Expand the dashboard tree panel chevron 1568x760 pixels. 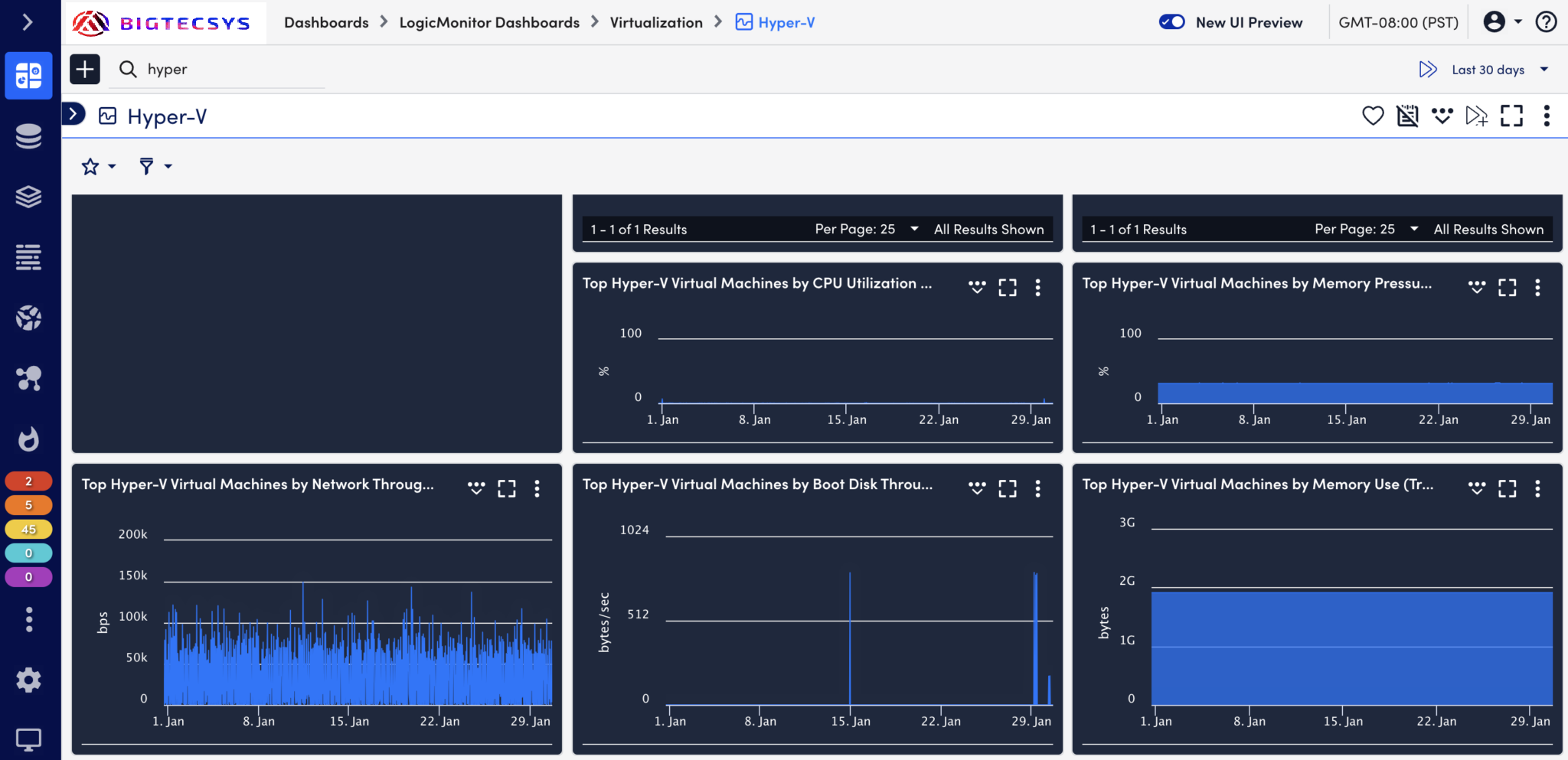[73, 115]
